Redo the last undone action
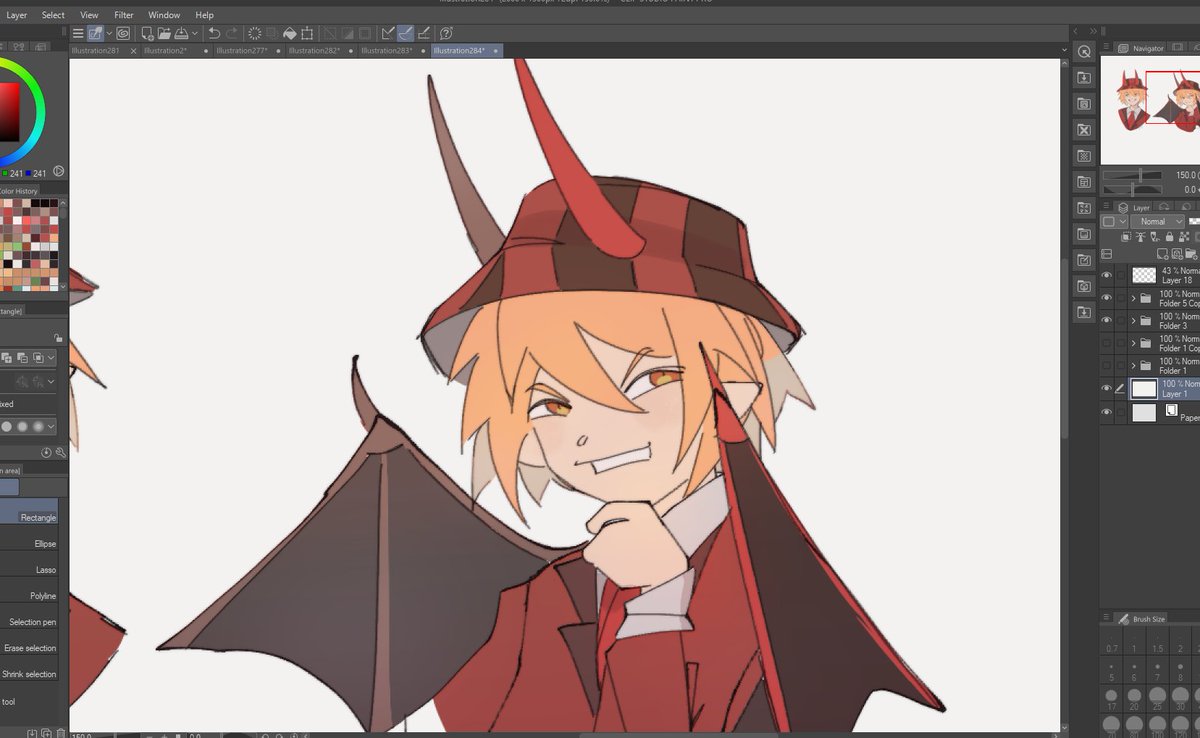Image resolution: width=1200 pixels, height=738 pixels. [232, 33]
